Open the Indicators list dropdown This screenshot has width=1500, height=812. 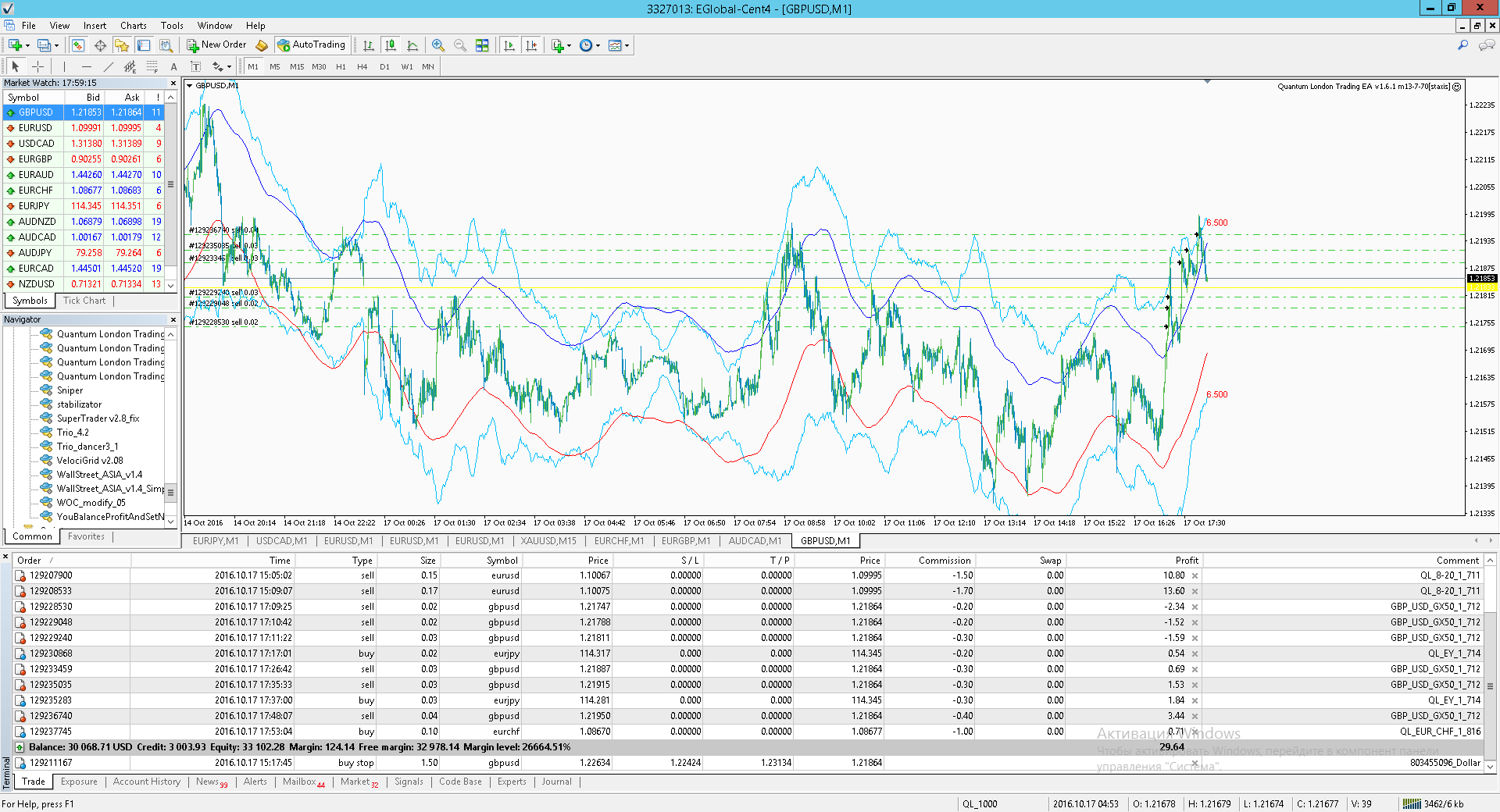(x=569, y=45)
